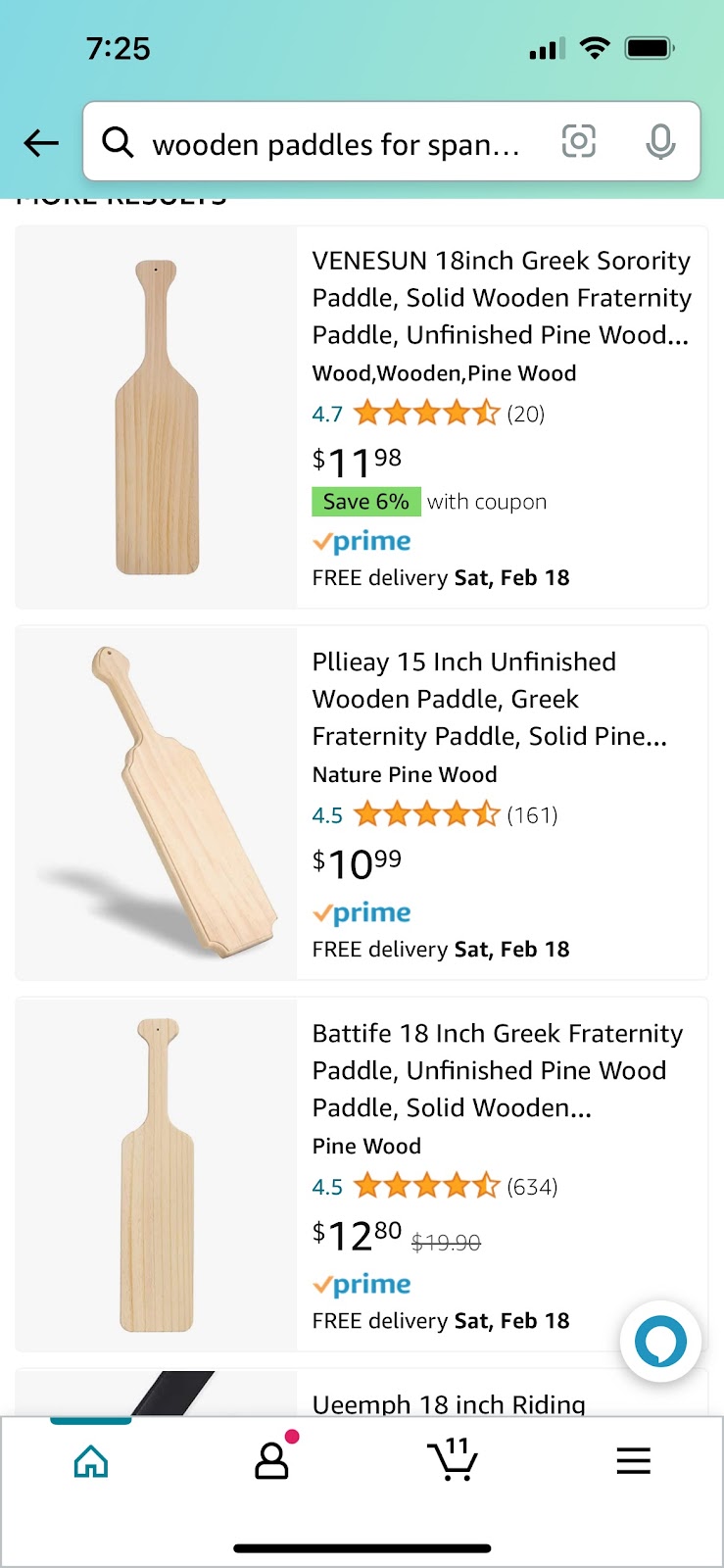Image resolution: width=724 pixels, height=1568 pixels.
Task: Tap the Save 6% coupon badge
Action: [x=366, y=502]
